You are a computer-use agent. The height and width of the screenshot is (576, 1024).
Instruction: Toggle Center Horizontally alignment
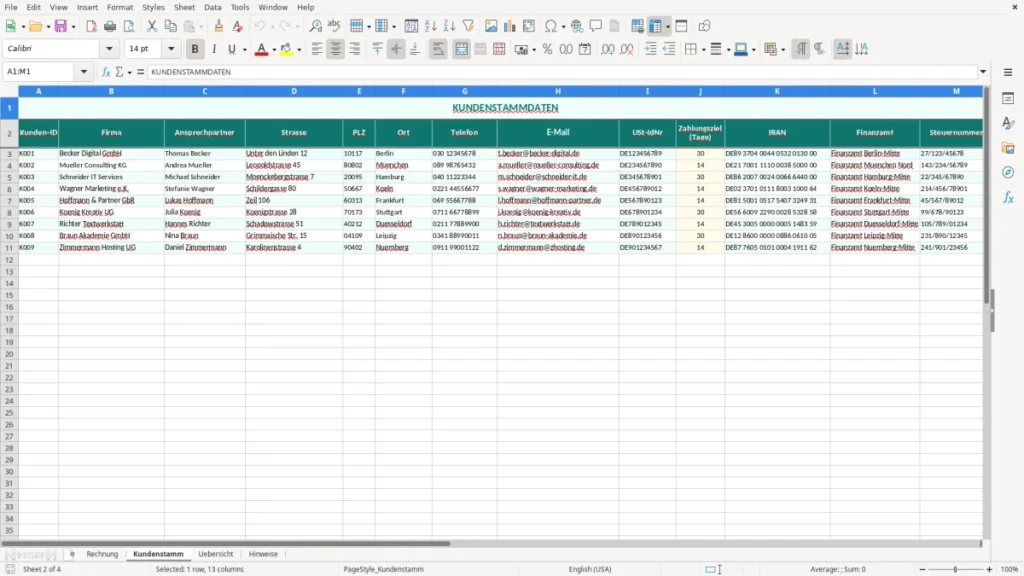[x=336, y=49]
